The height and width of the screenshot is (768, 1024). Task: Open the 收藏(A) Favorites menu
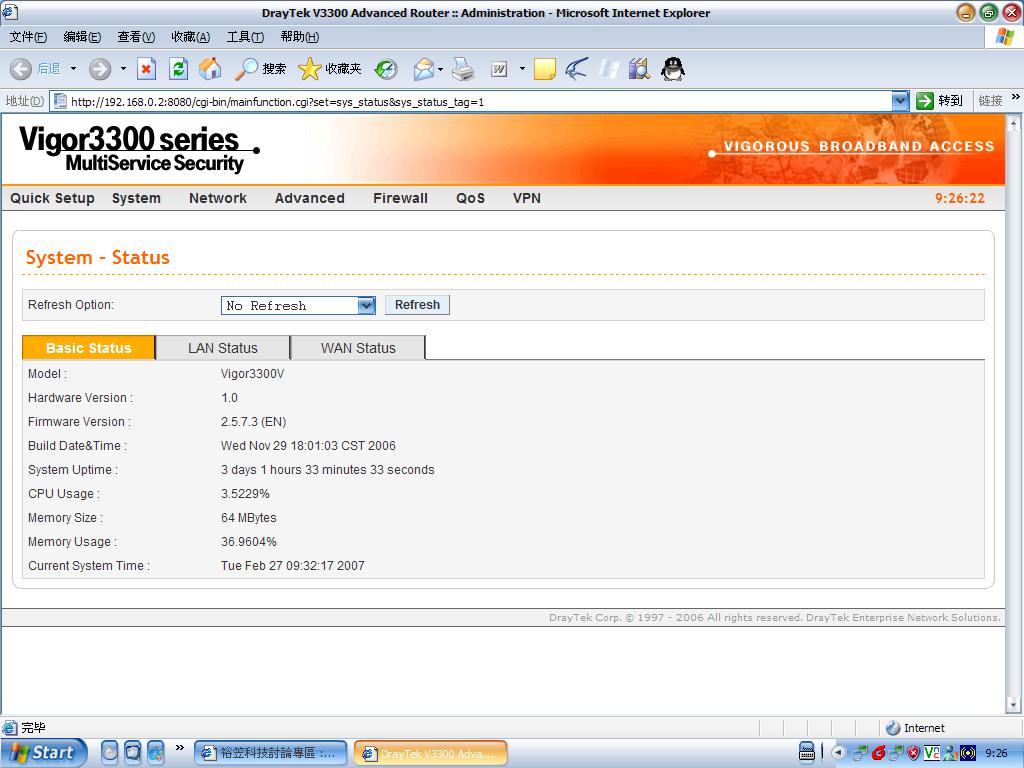coord(191,37)
